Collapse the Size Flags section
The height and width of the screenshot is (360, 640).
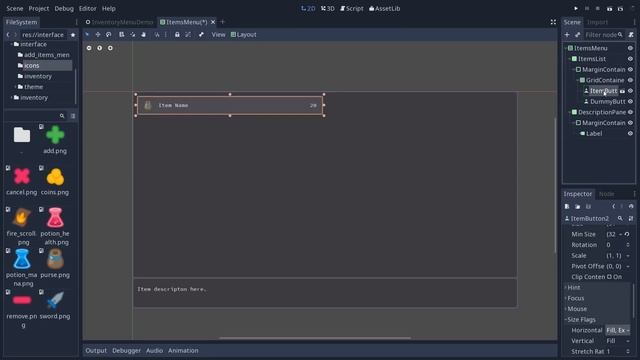(x=598, y=320)
